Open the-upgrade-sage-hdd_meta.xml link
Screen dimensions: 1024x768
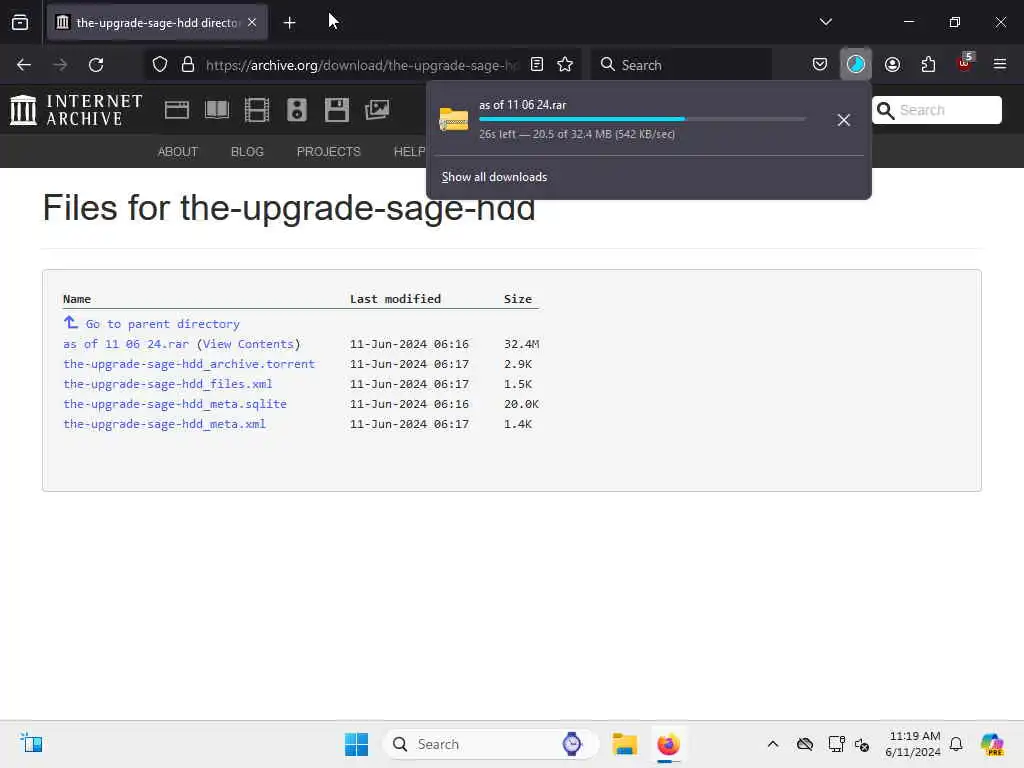[x=165, y=424]
